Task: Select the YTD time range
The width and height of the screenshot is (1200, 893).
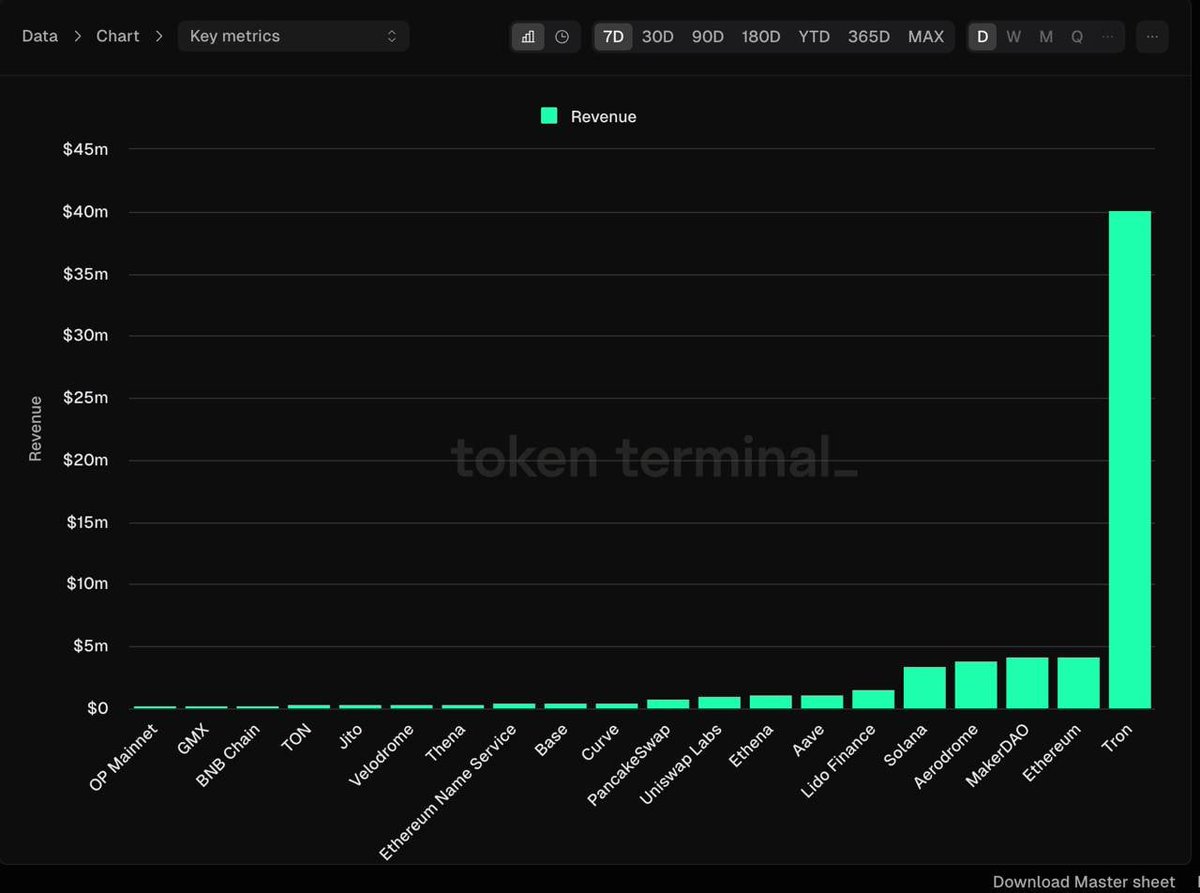Action: tap(814, 37)
